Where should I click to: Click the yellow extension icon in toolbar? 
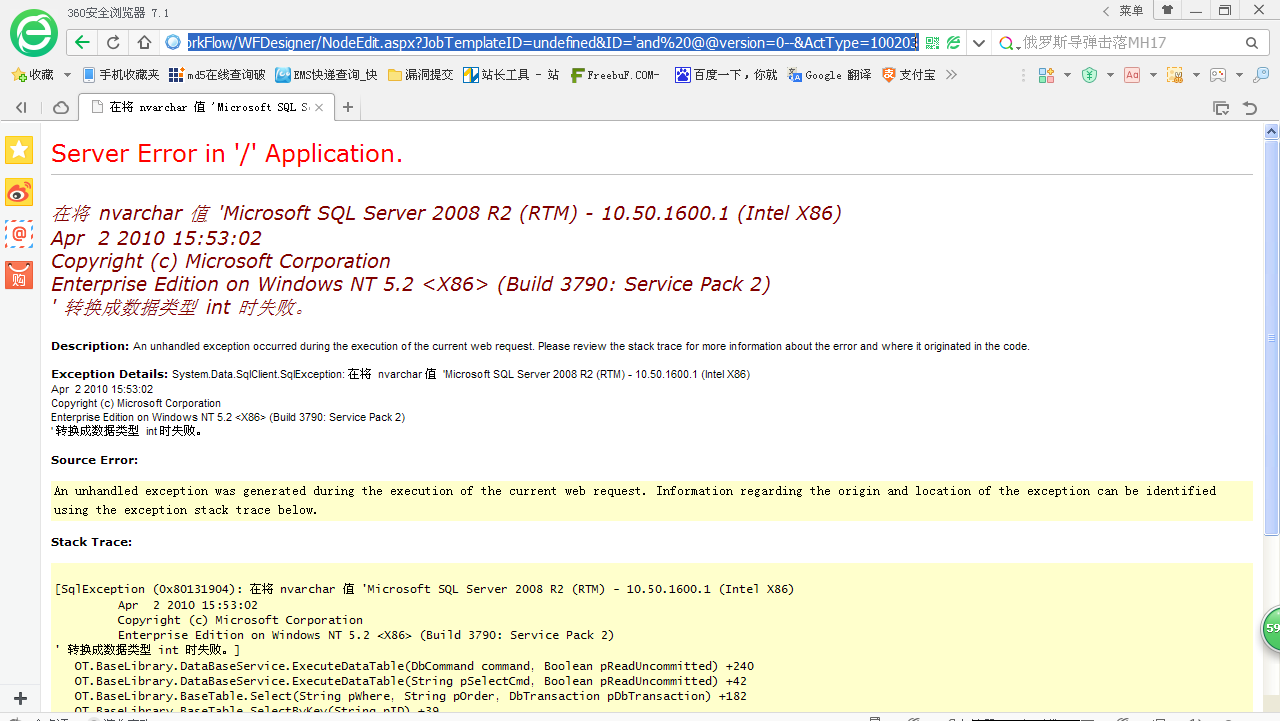(1175, 75)
